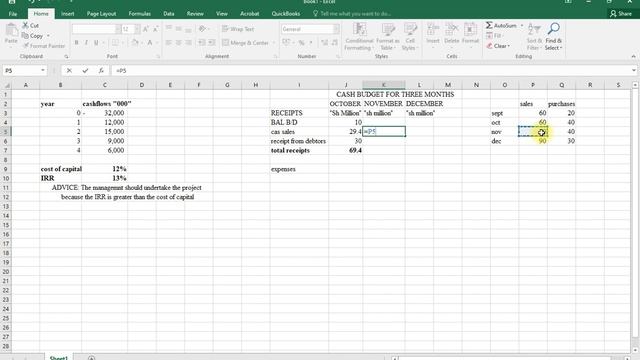
Task: Select column K header
Action: pyautogui.click(x=384, y=85)
